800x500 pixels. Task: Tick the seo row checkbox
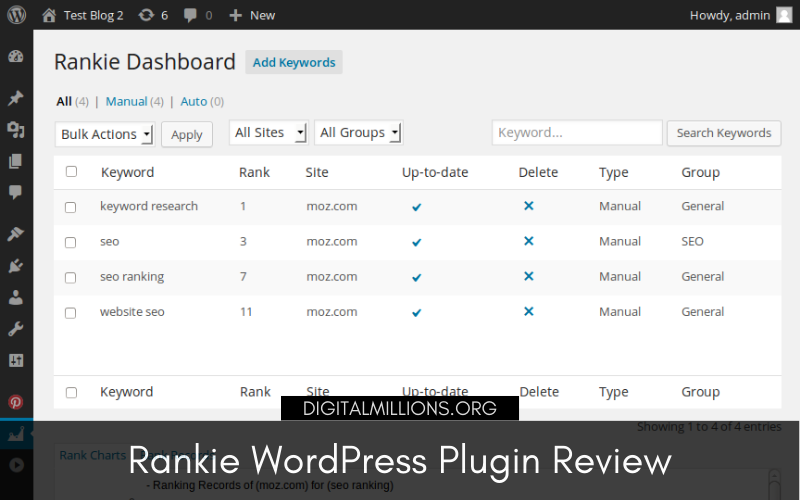coord(70,242)
